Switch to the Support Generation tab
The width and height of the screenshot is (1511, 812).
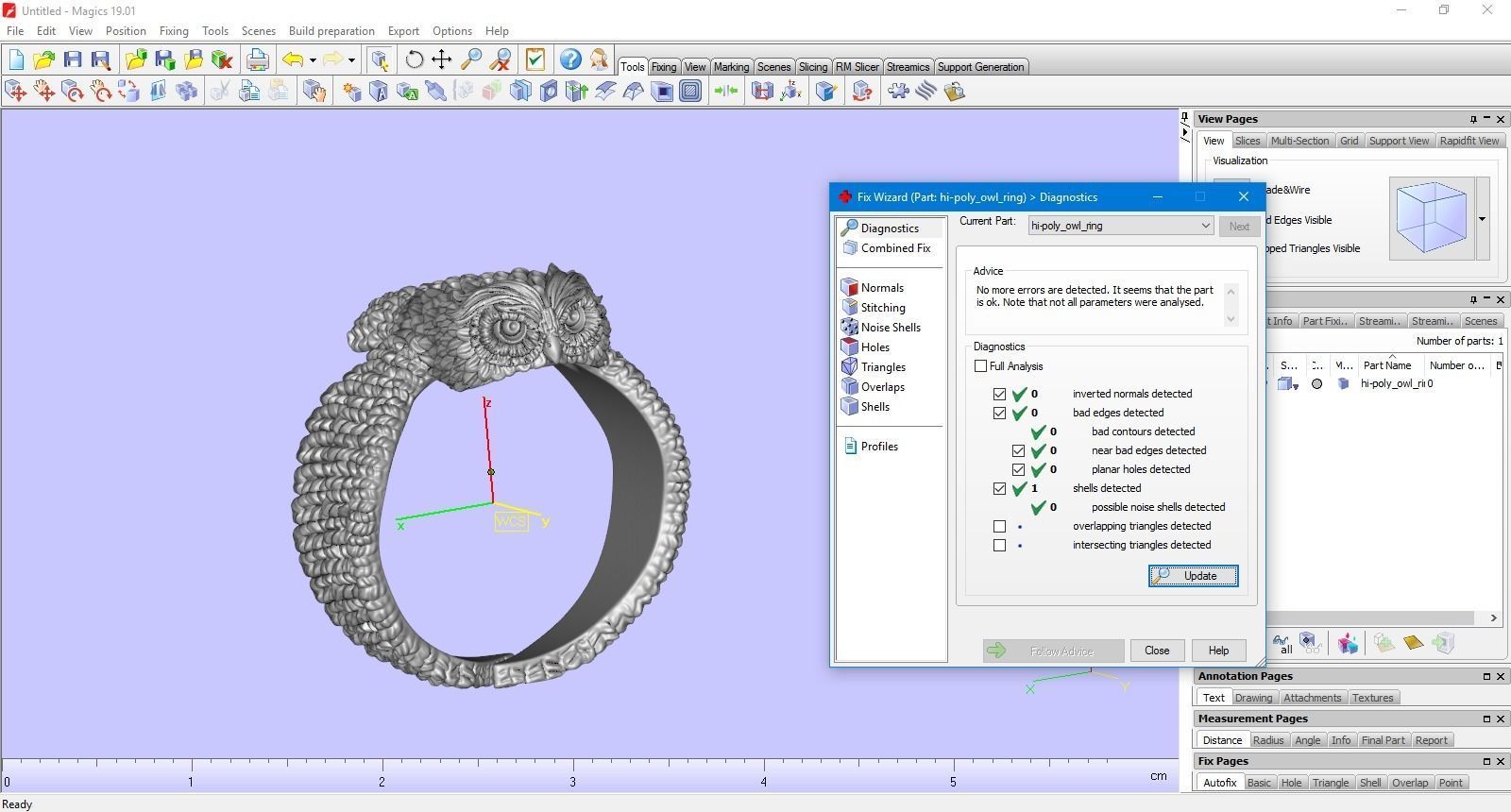980,67
